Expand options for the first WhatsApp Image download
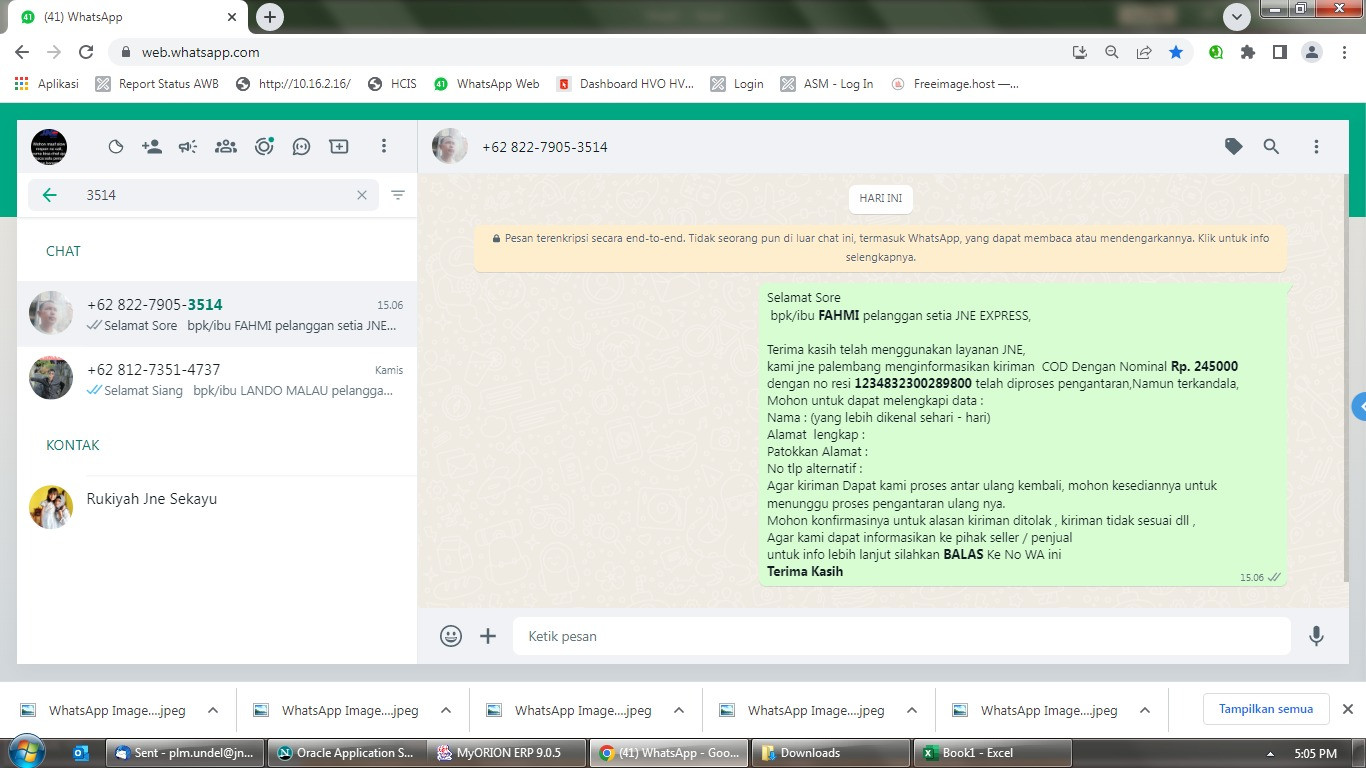 click(x=213, y=711)
